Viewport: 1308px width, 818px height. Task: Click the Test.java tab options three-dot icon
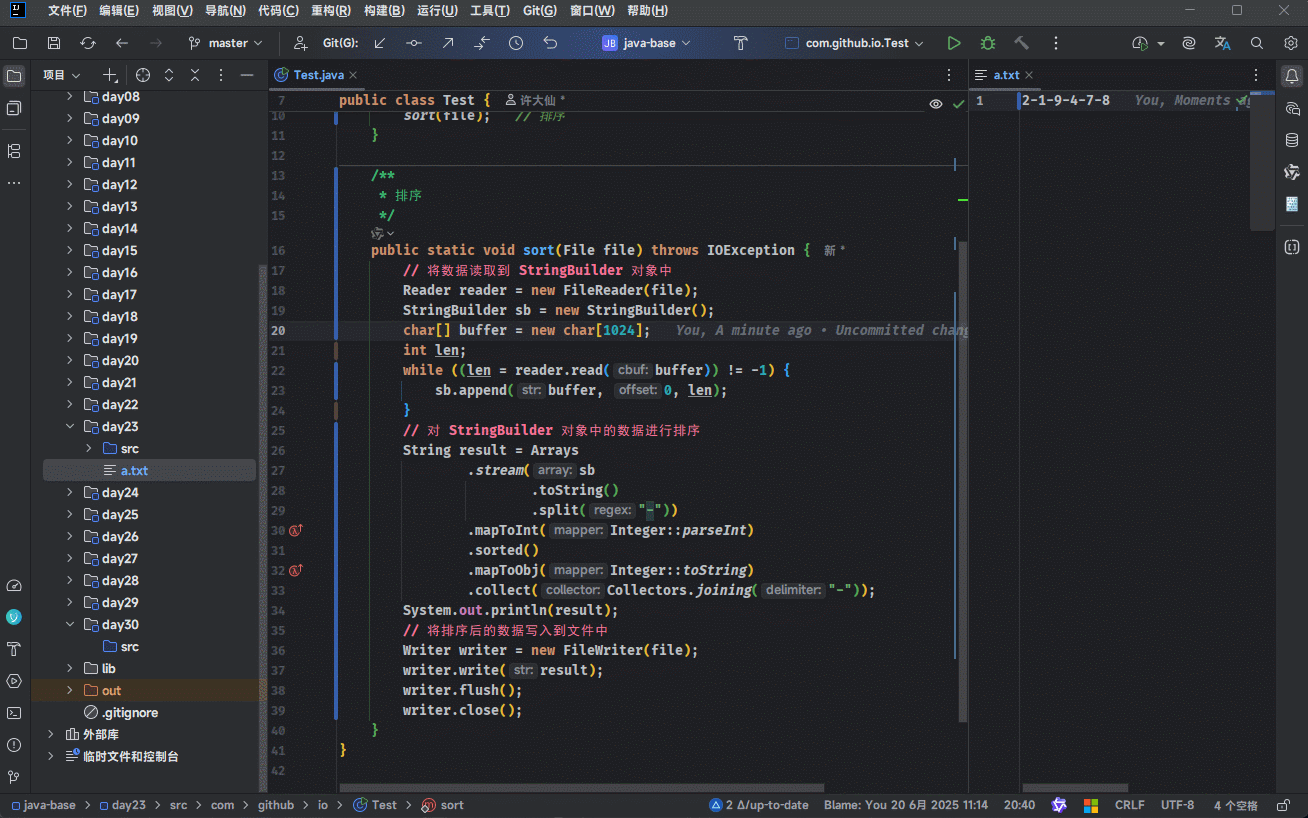pyautogui.click(x=949, y=75)
